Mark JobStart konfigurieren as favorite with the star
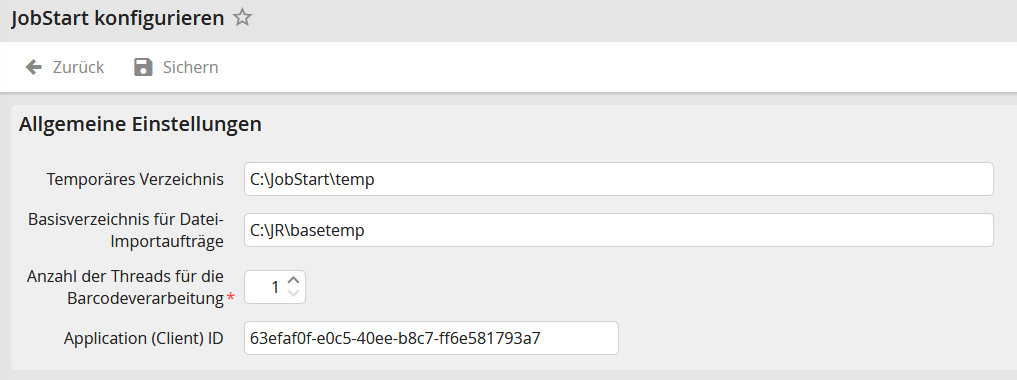 [243, 18]
